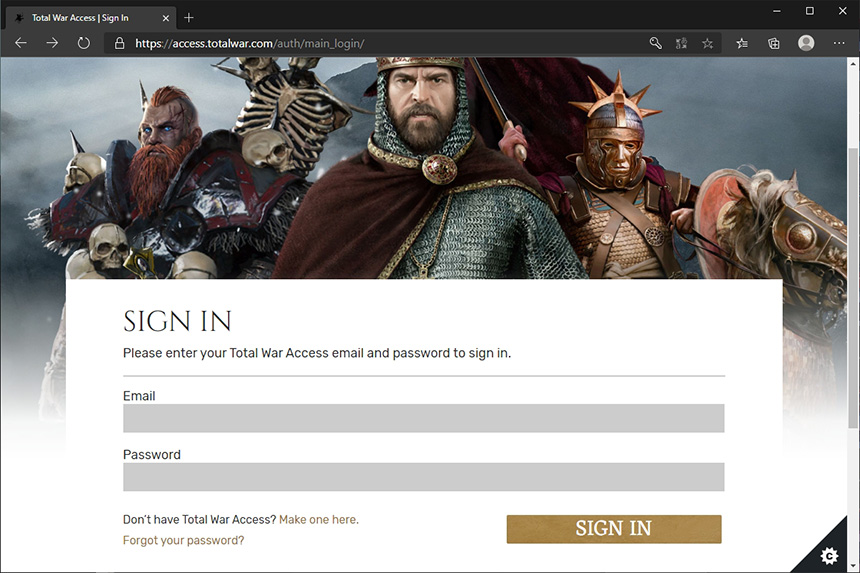Add this page to favorites star icon
Screen dimensions: 860x573
708,43
